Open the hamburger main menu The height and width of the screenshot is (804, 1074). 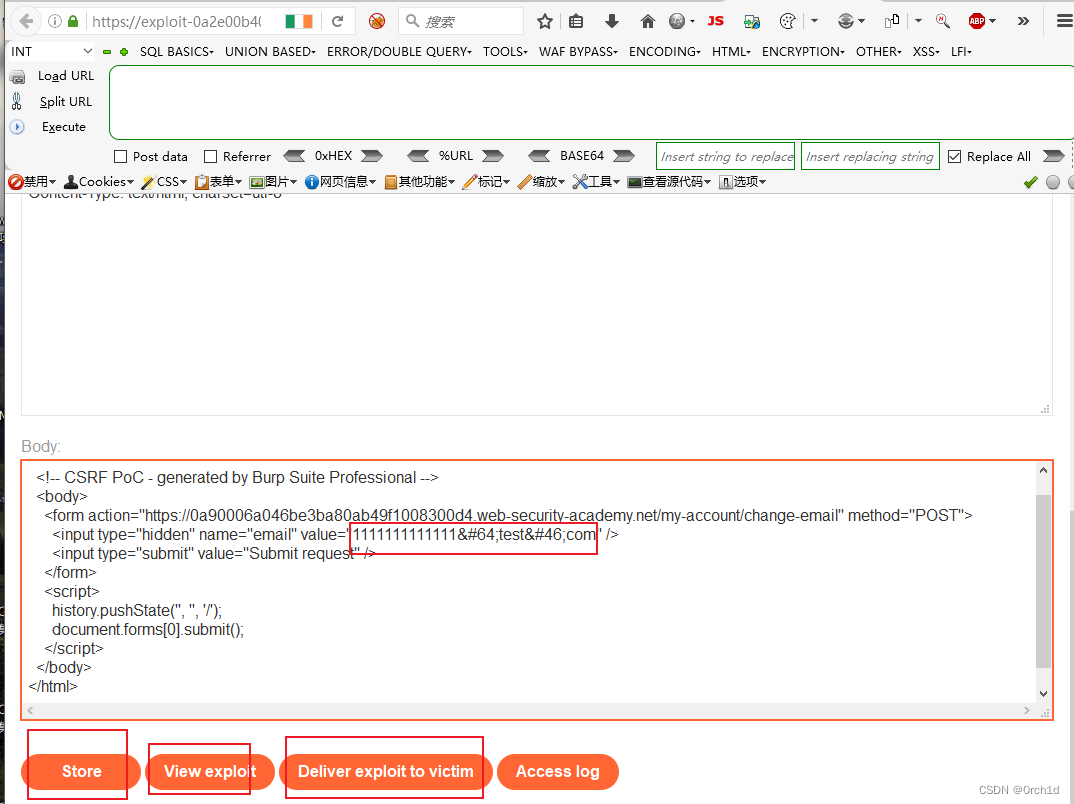[1064, 21]
